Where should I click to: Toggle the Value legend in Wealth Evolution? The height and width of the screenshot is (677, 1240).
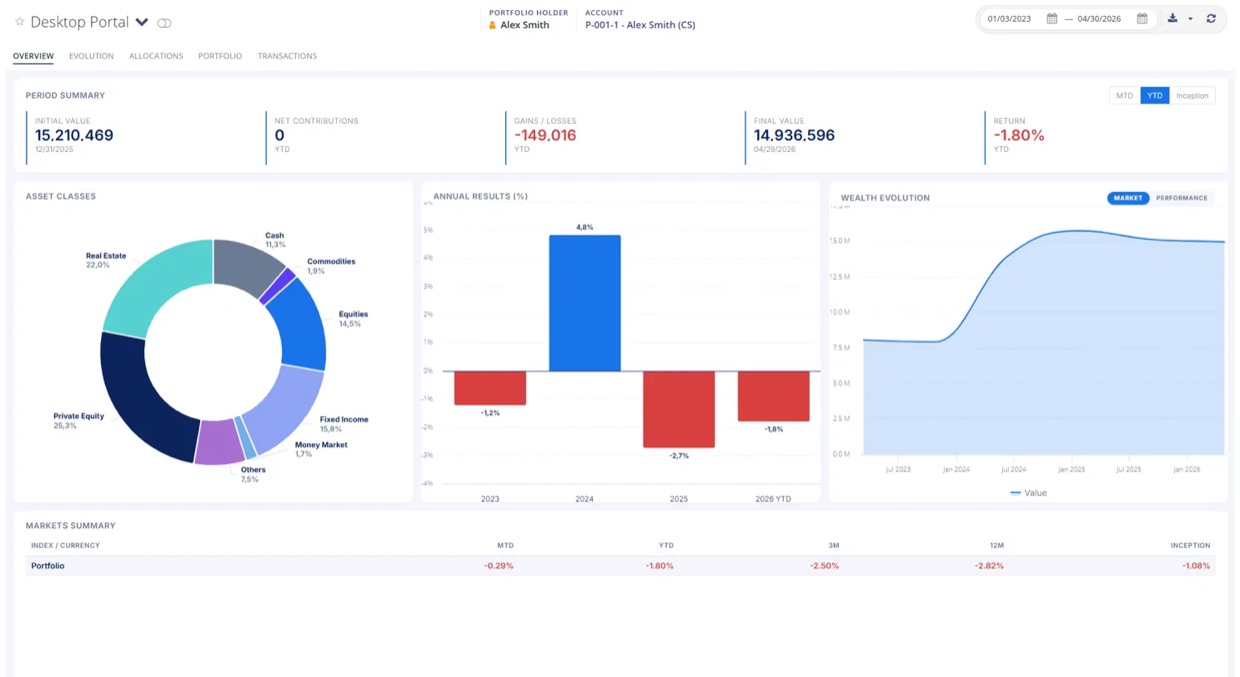coord(1028,493)
